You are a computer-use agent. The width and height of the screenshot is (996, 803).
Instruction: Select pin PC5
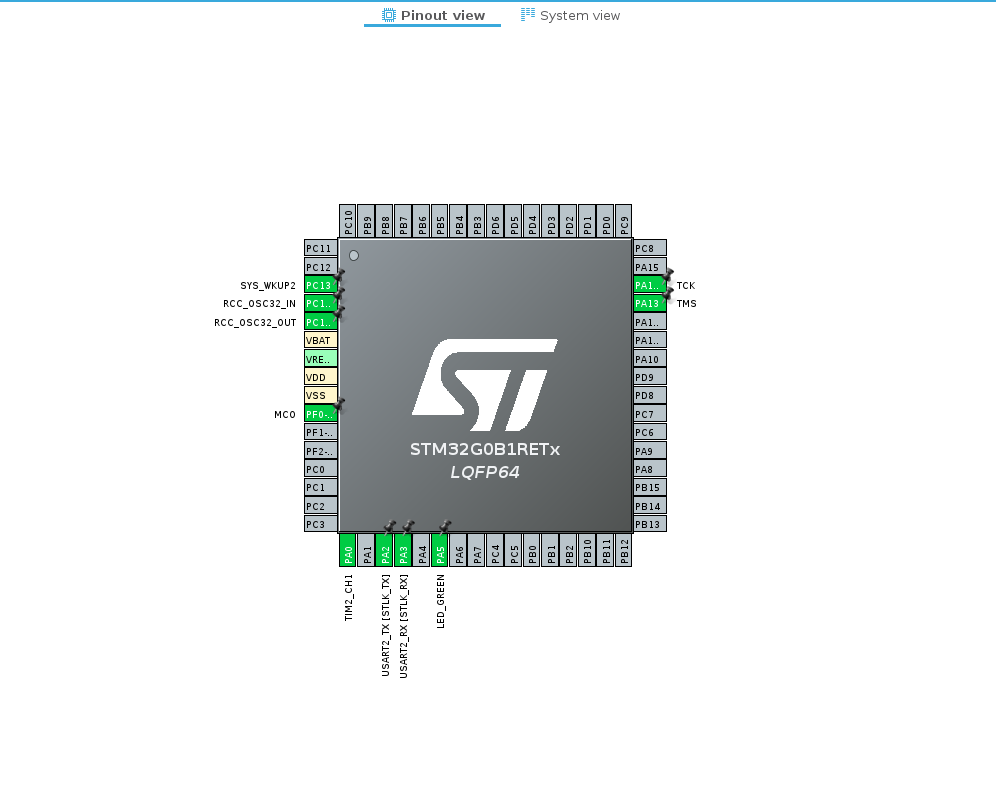(513, 550)
